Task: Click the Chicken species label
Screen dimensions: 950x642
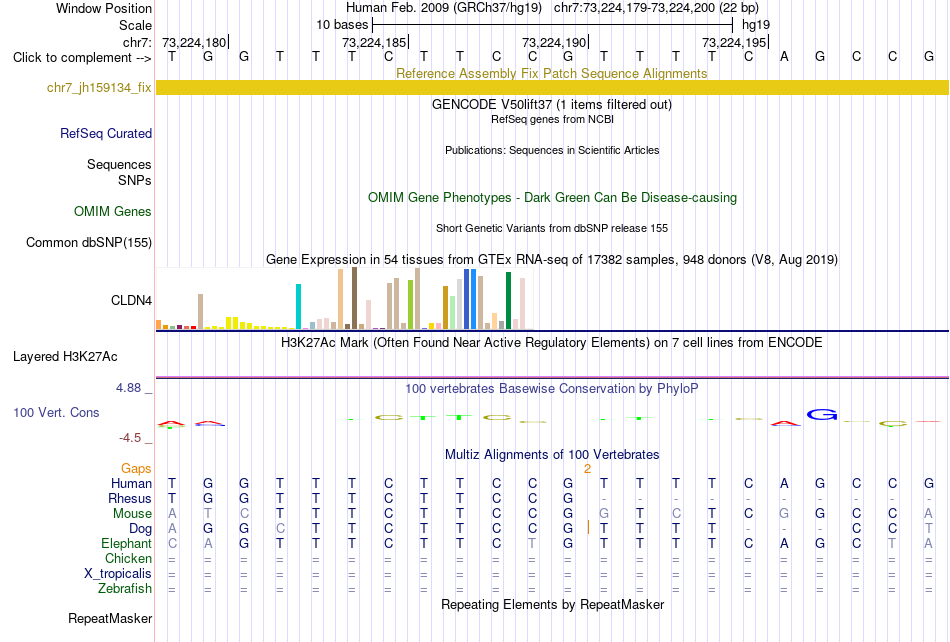Action: (128, 558)
